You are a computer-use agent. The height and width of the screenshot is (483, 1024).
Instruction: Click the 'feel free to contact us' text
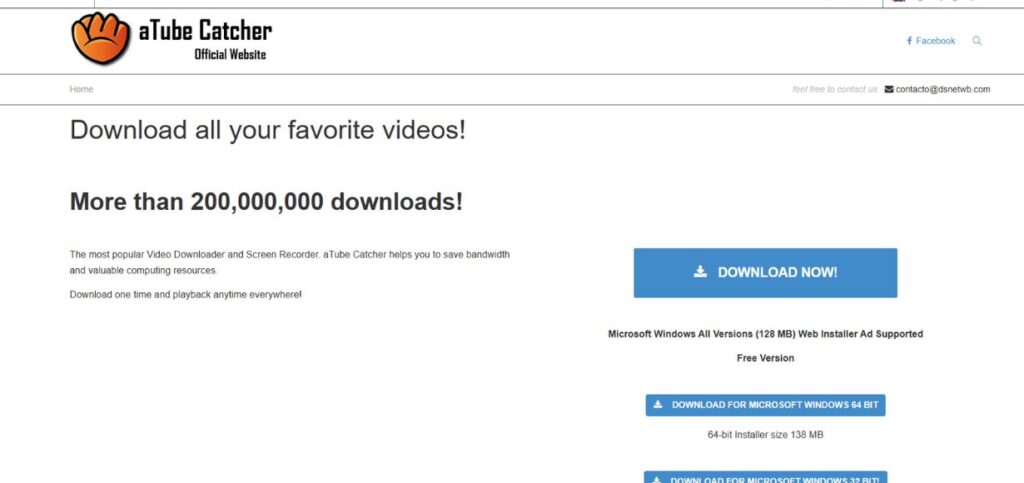835,89
